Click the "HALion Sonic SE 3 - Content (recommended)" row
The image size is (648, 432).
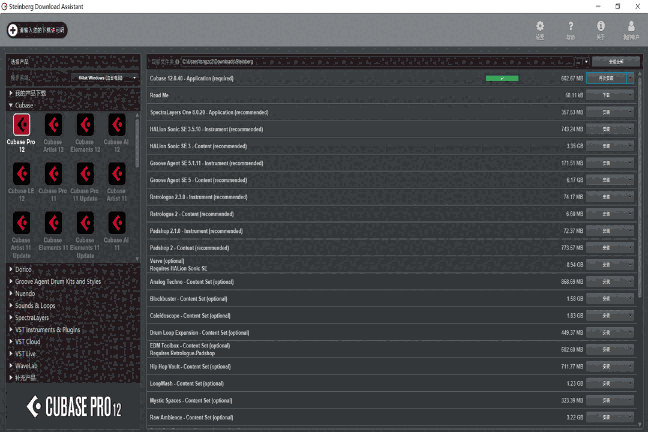pos(391,146)
